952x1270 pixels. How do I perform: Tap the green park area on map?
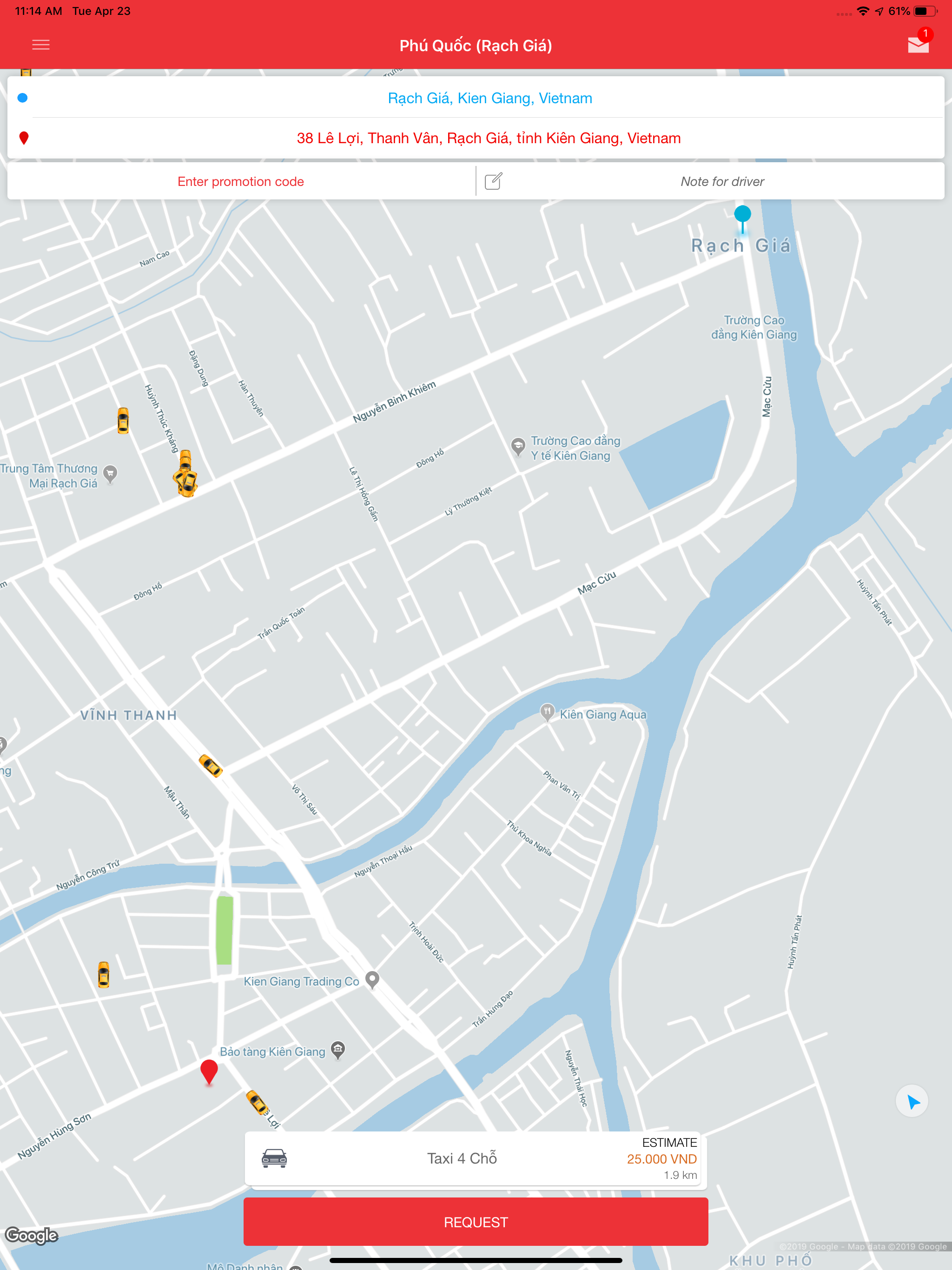[225, 930]
